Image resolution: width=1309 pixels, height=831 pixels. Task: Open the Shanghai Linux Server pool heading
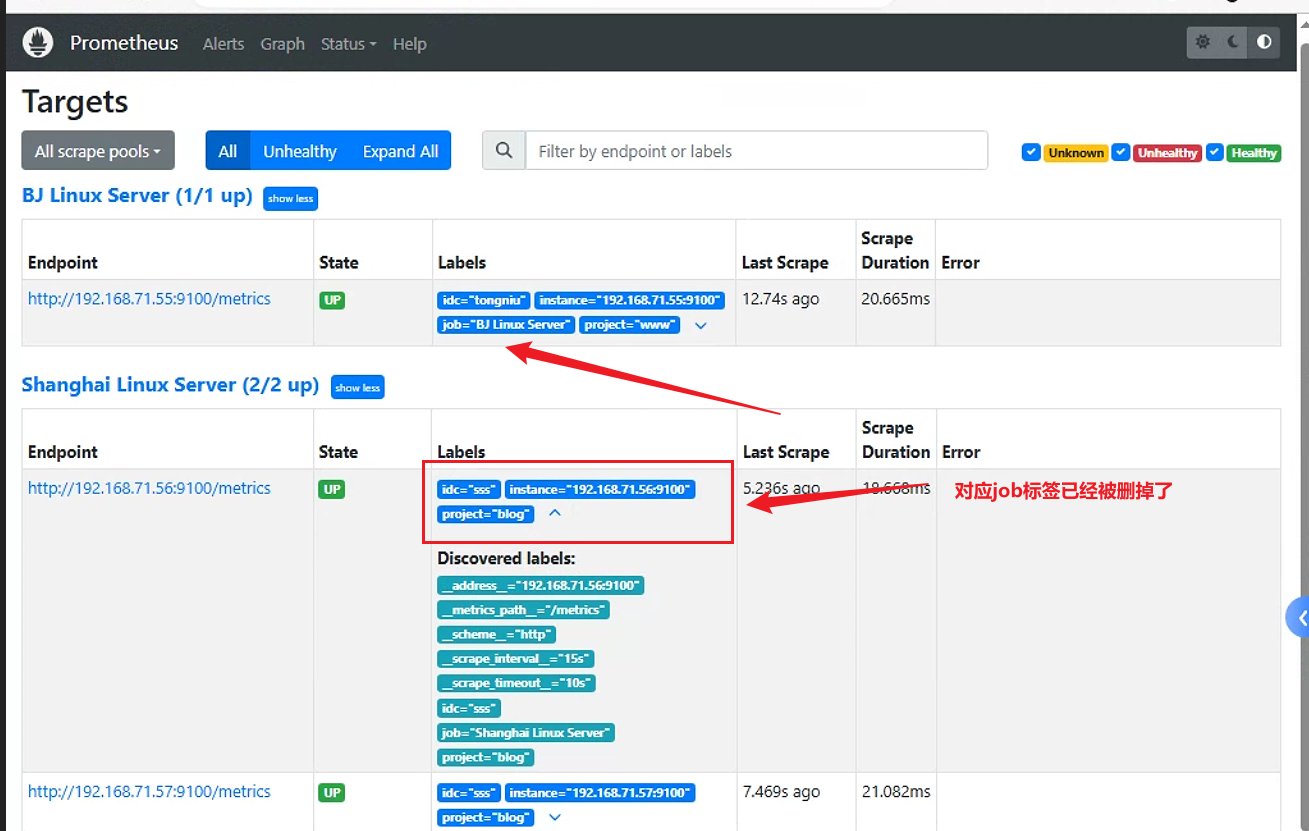pyautogui.click(x=170, y=385)
